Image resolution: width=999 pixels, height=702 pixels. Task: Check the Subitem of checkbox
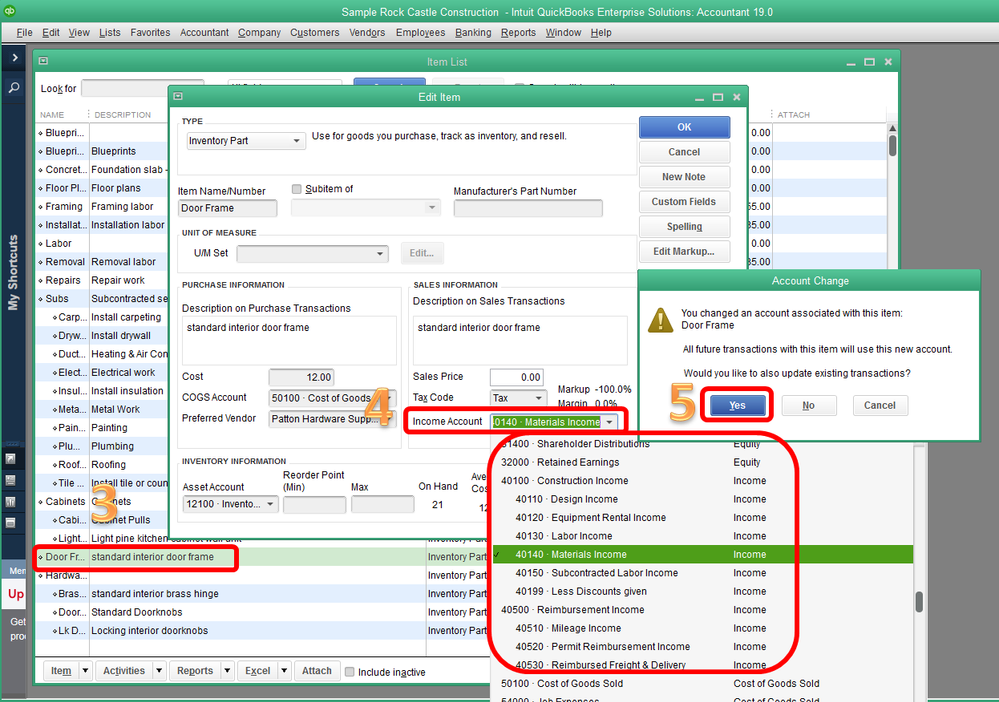[296, 189]
